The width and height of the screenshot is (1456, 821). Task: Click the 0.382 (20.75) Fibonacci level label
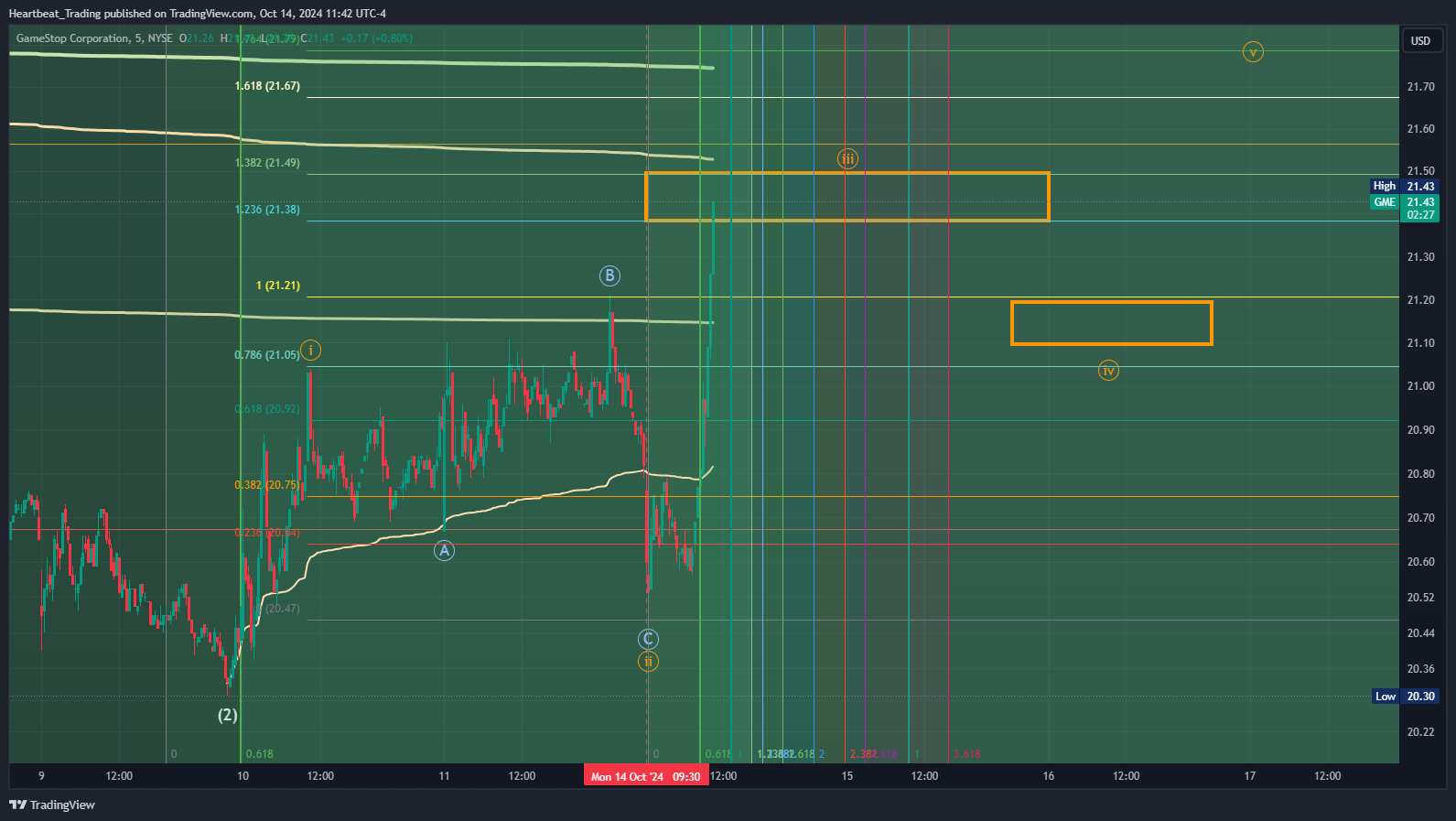click(x=267, y=485)
